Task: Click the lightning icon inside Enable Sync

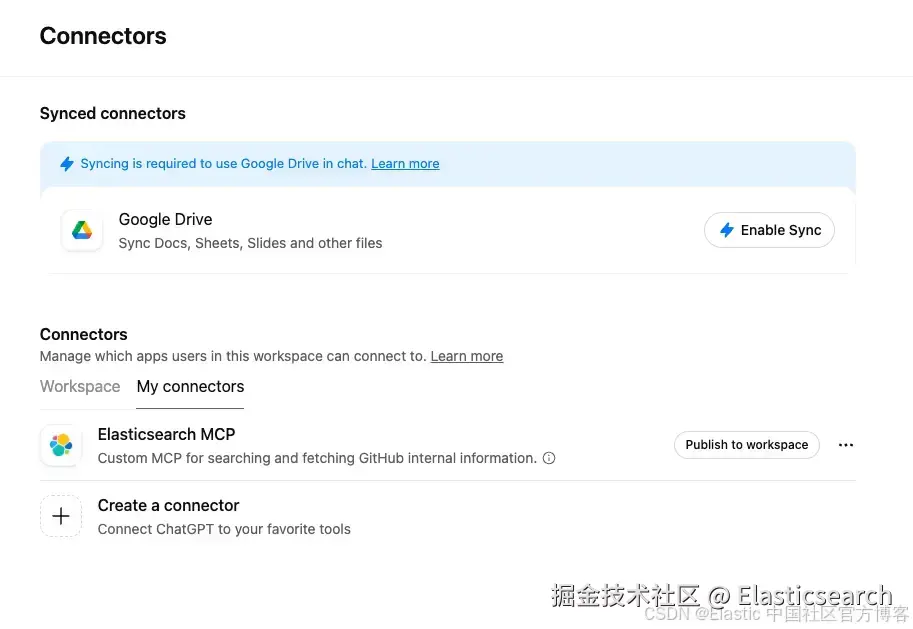Action: 727,230
